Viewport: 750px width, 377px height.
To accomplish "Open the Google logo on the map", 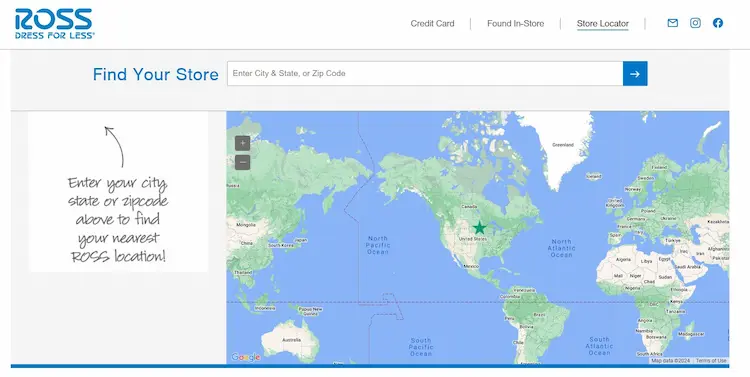I will [x=246, y=357].
